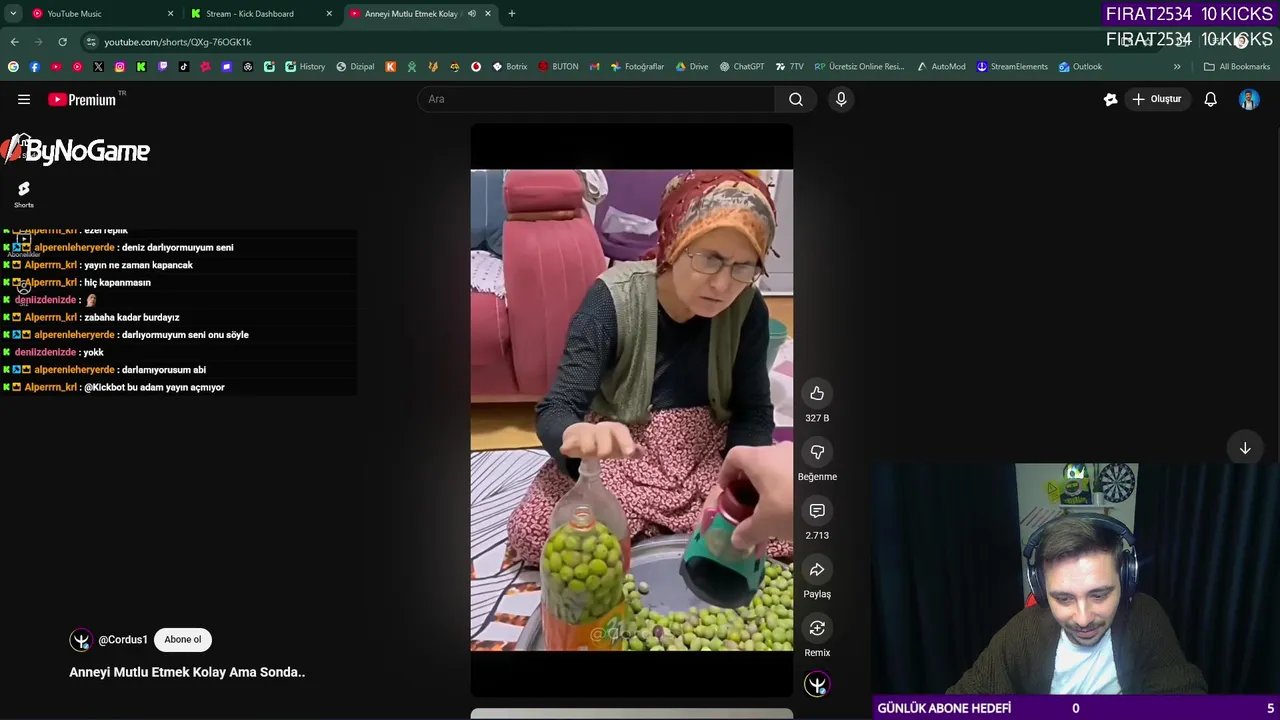
Task: Pause the playing Short video
Action: click(632, 410)
